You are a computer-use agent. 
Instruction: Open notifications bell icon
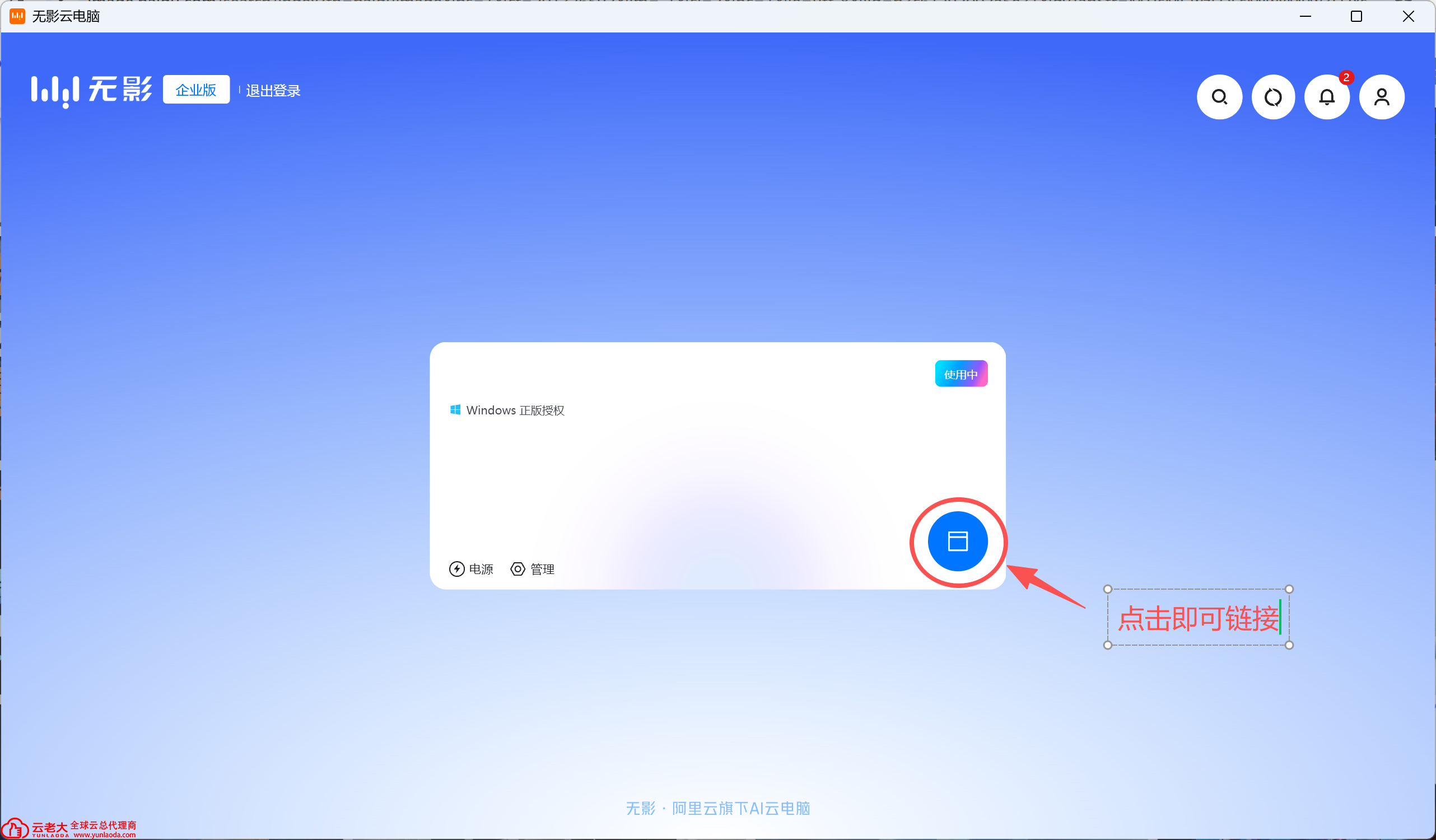[x=1327, y=97]
